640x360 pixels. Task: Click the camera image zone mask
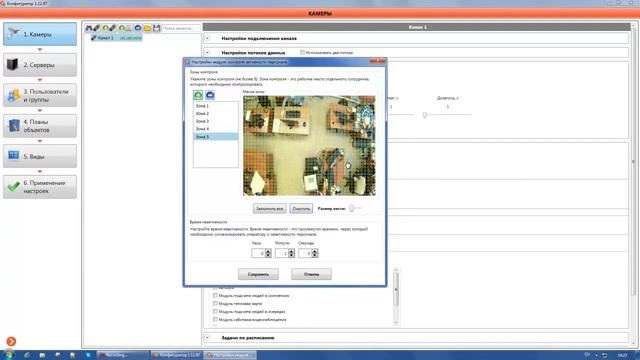click(309, 146)
